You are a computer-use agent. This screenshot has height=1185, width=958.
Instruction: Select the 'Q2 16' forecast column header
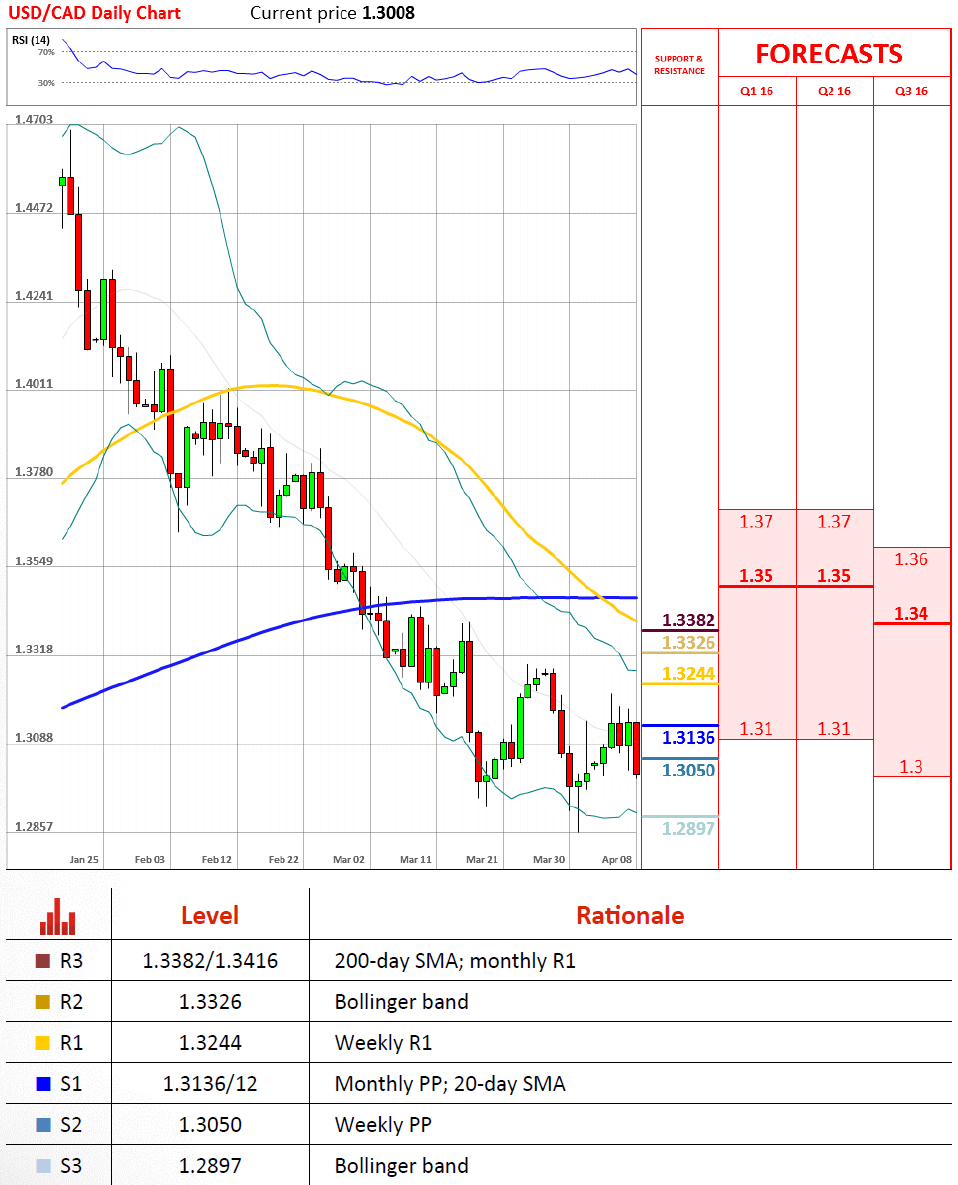coord(834,91)
